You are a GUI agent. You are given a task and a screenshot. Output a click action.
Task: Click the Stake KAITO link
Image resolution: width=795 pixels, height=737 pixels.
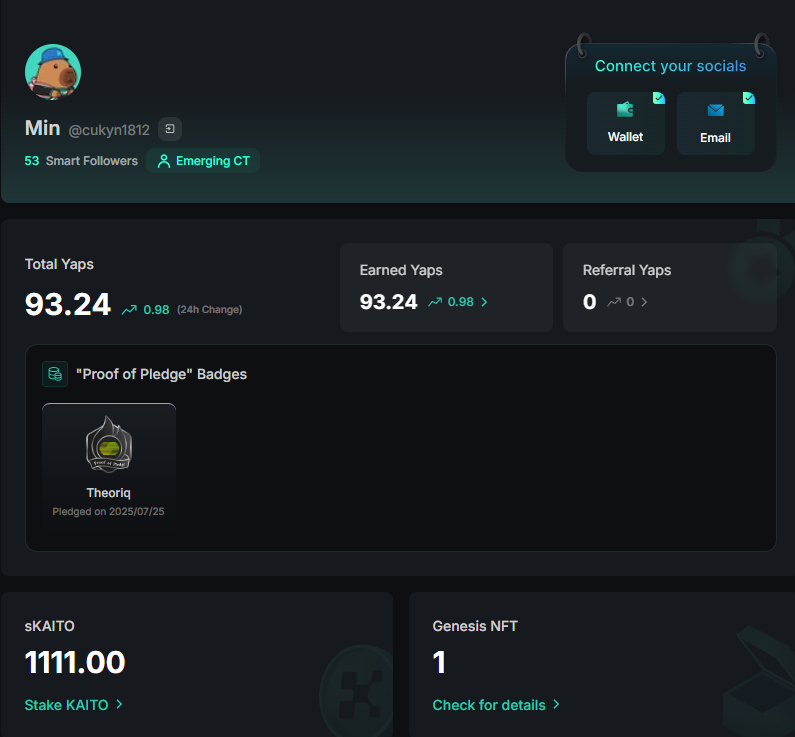(x=66, y=705)
